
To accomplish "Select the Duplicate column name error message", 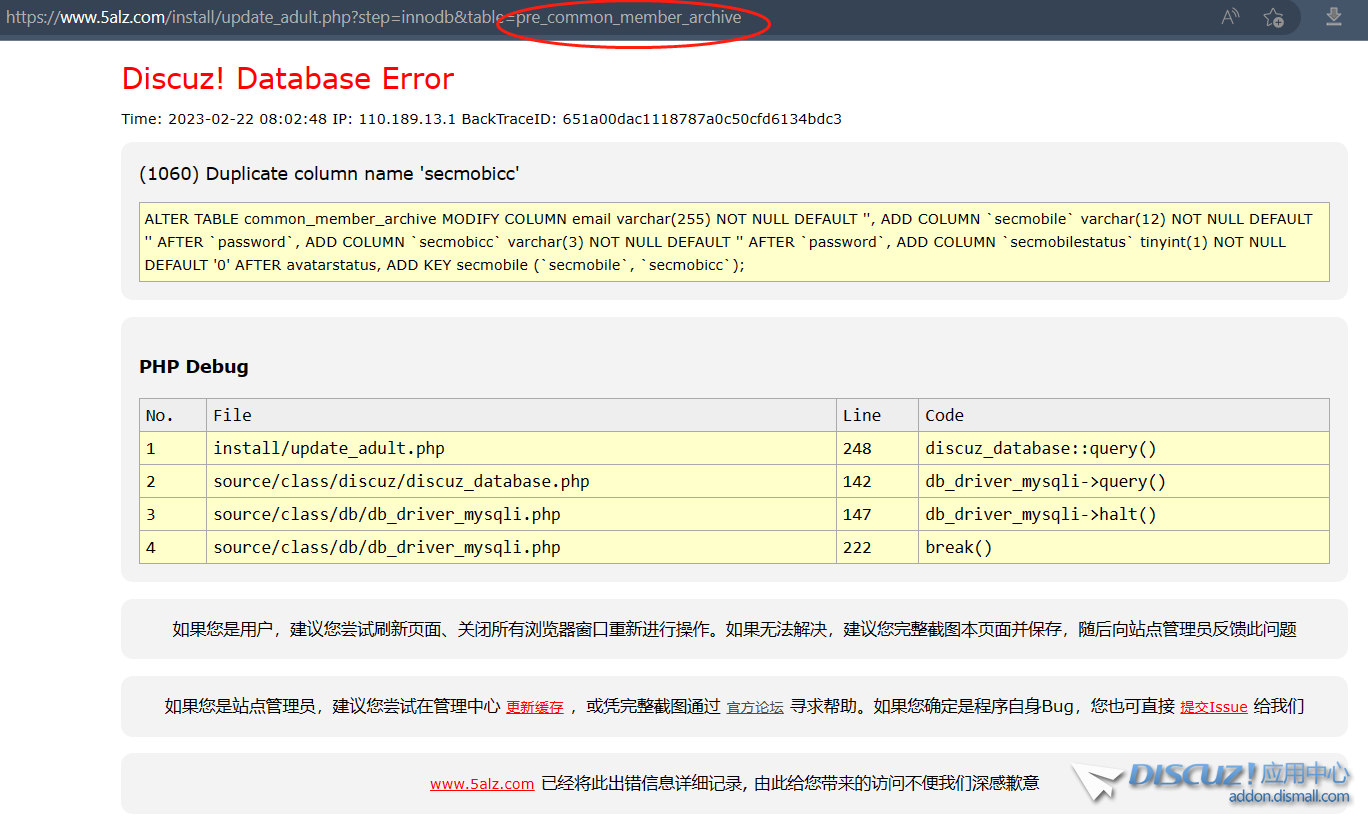I will click(329, 174).
